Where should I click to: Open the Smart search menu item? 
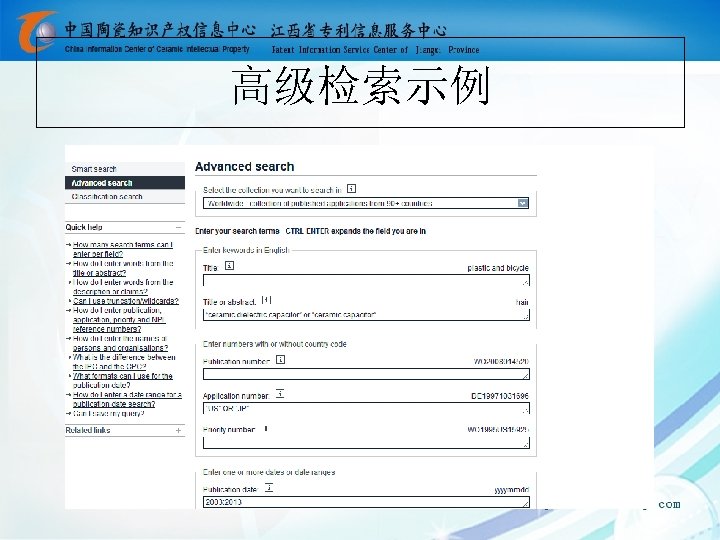[x=94, y=169]
